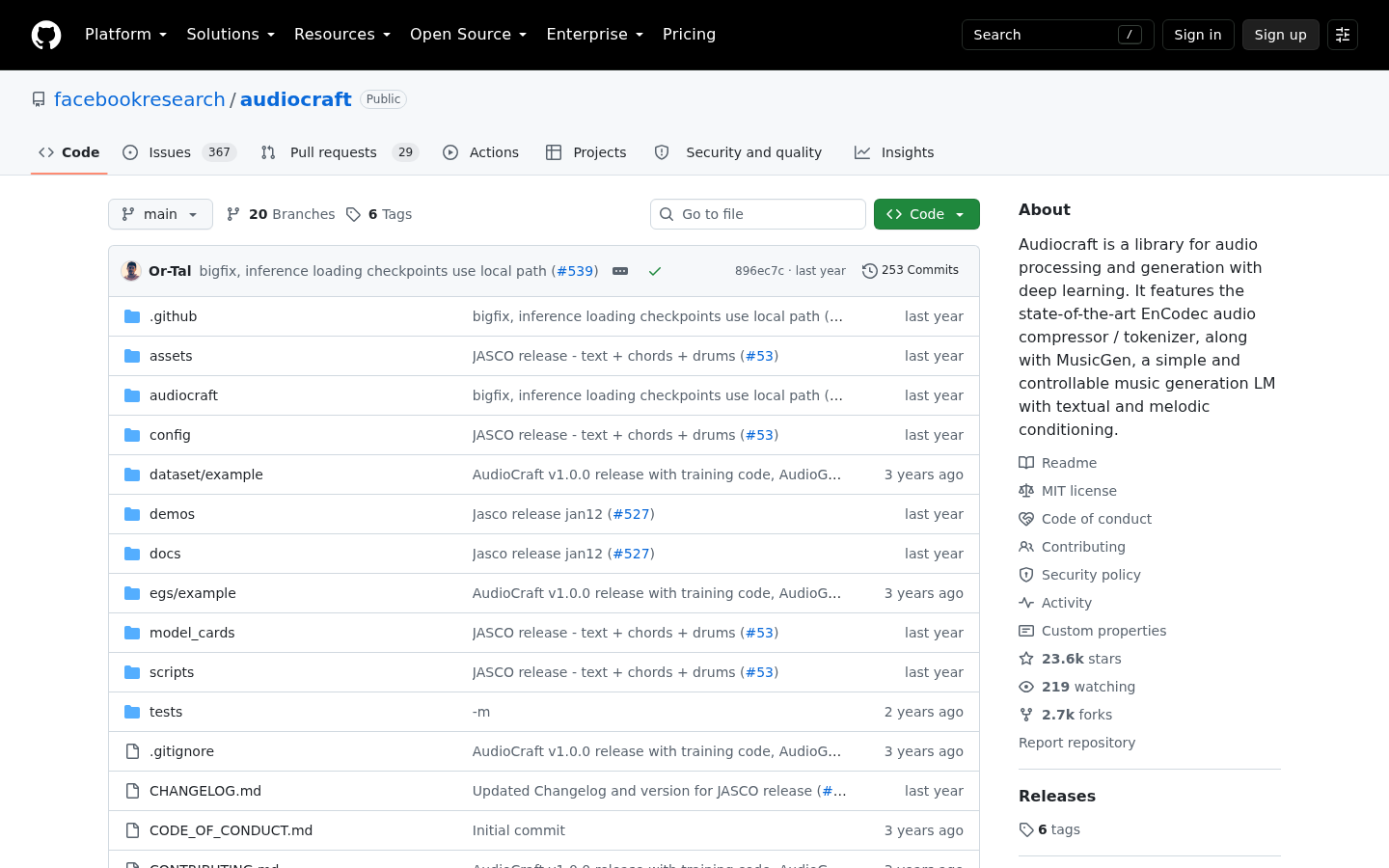The image size is (1389, 868).
Task: Click the config folder icon
Action: (x=132, y=435)
